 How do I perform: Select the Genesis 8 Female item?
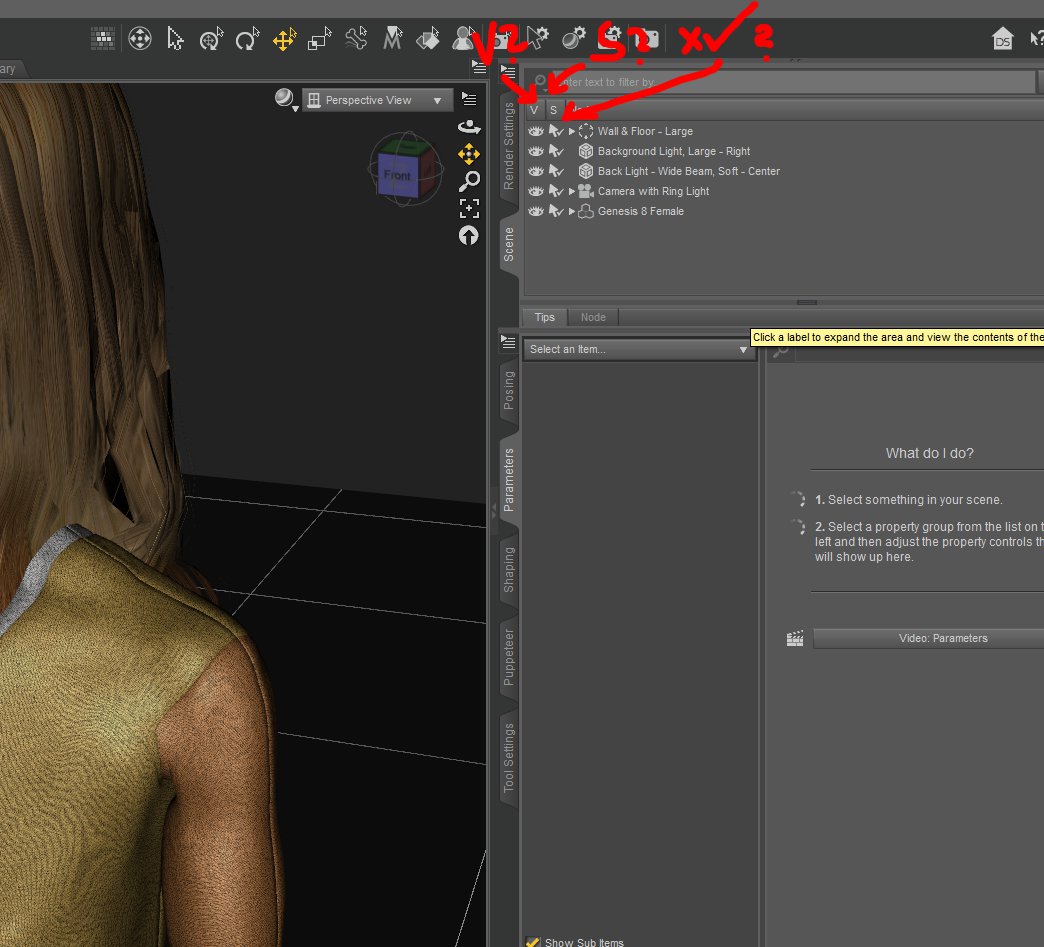click(x=641, y=211)
